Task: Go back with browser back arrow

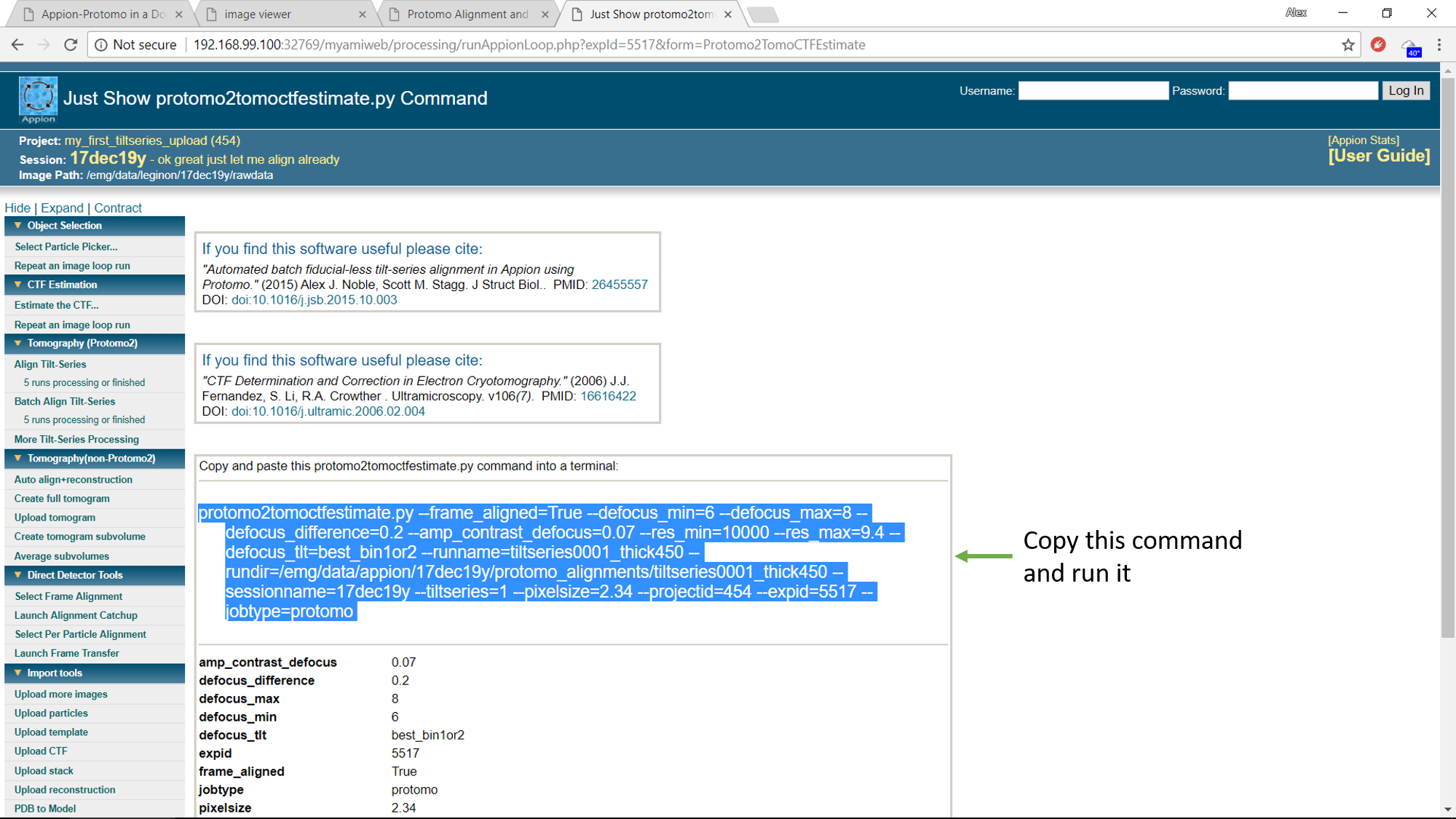Action: coord(17,44)
